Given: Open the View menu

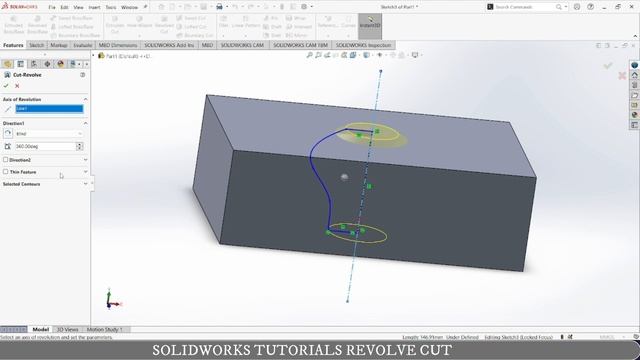Looking at the screenshot, I should point(78,7).
